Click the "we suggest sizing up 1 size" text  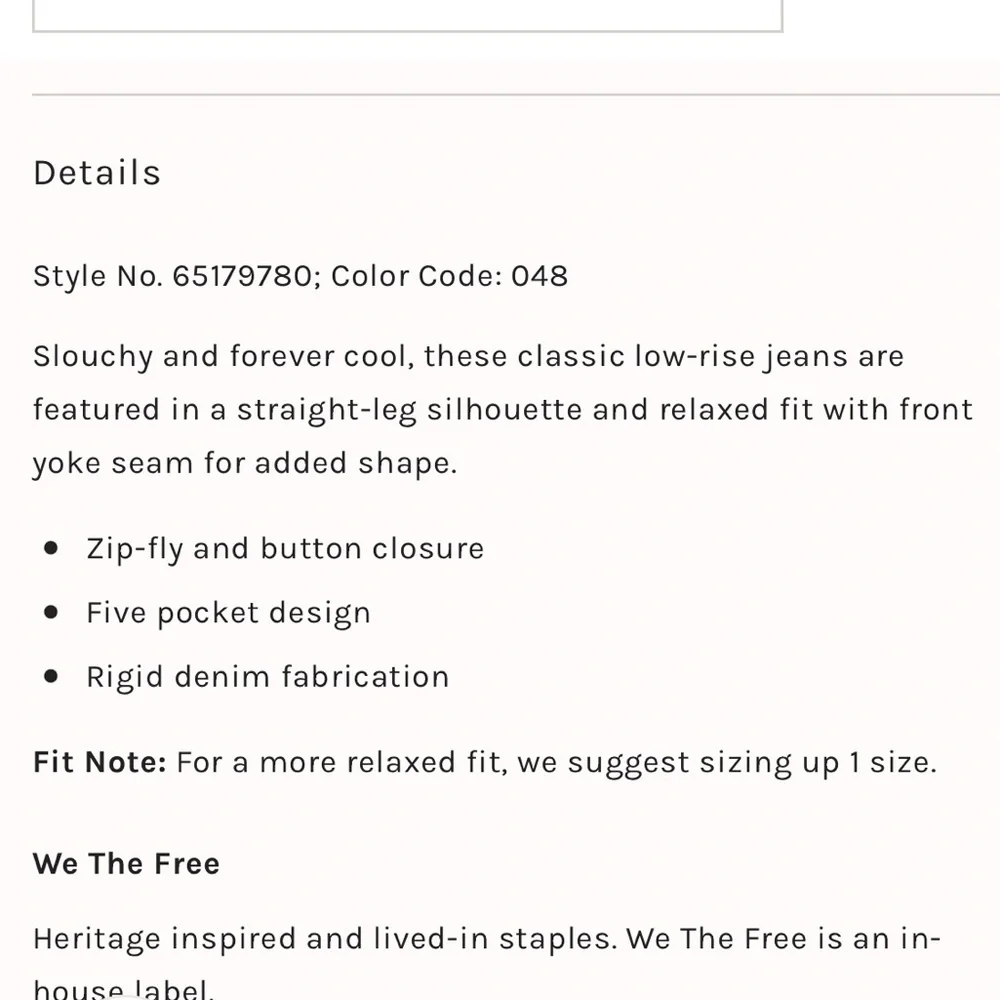pos(727,763)
